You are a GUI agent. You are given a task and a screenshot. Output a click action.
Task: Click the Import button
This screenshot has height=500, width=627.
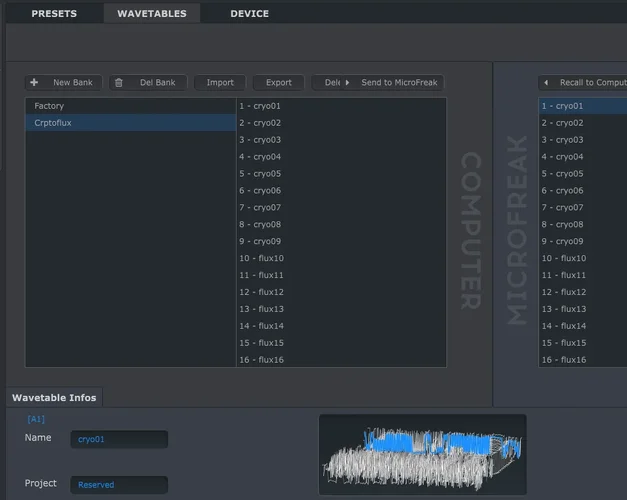[220, 82]
